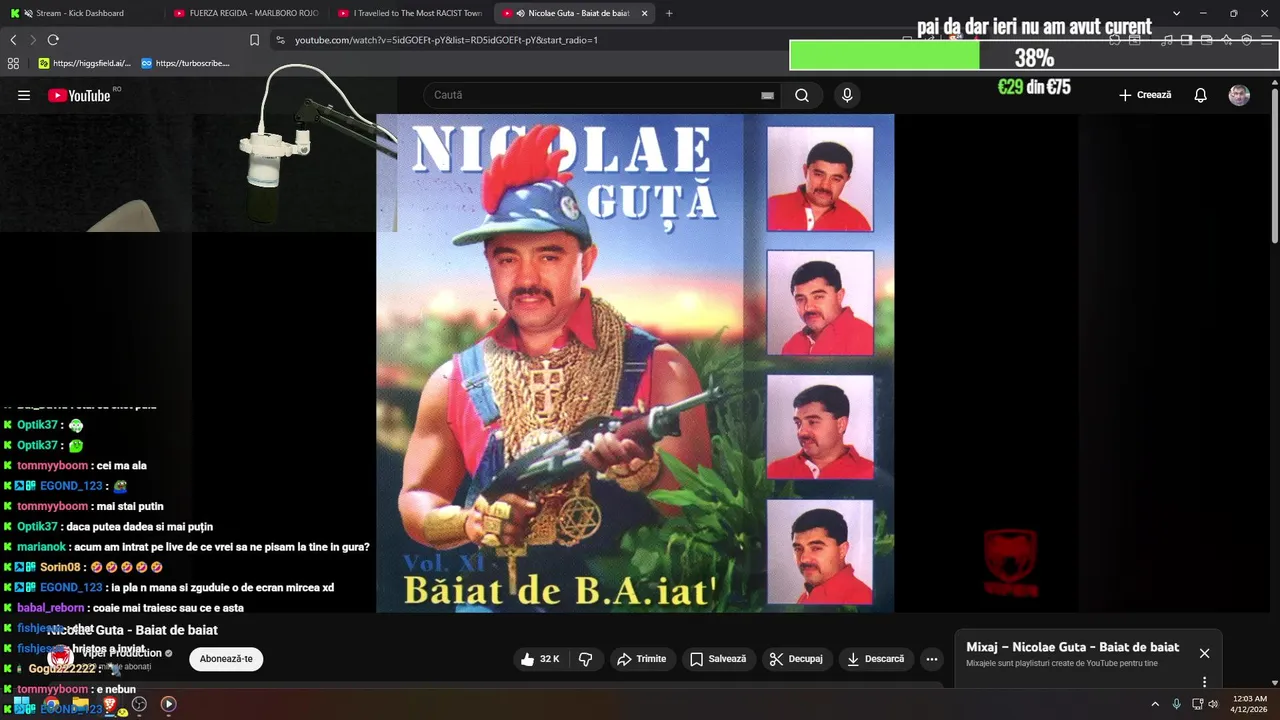
Task: Switch to I Travelled to The Most RACIST Town tab
Action: [x=409, y=13]
